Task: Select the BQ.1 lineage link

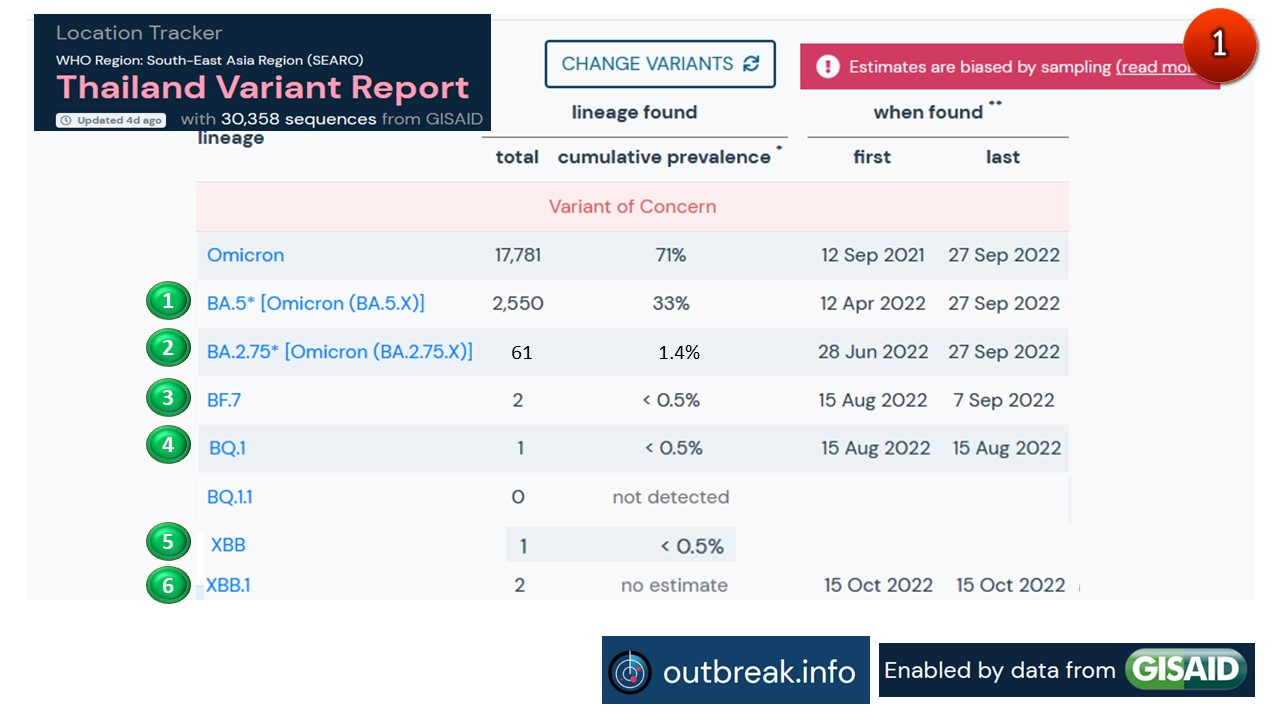Action: [227, 448]
